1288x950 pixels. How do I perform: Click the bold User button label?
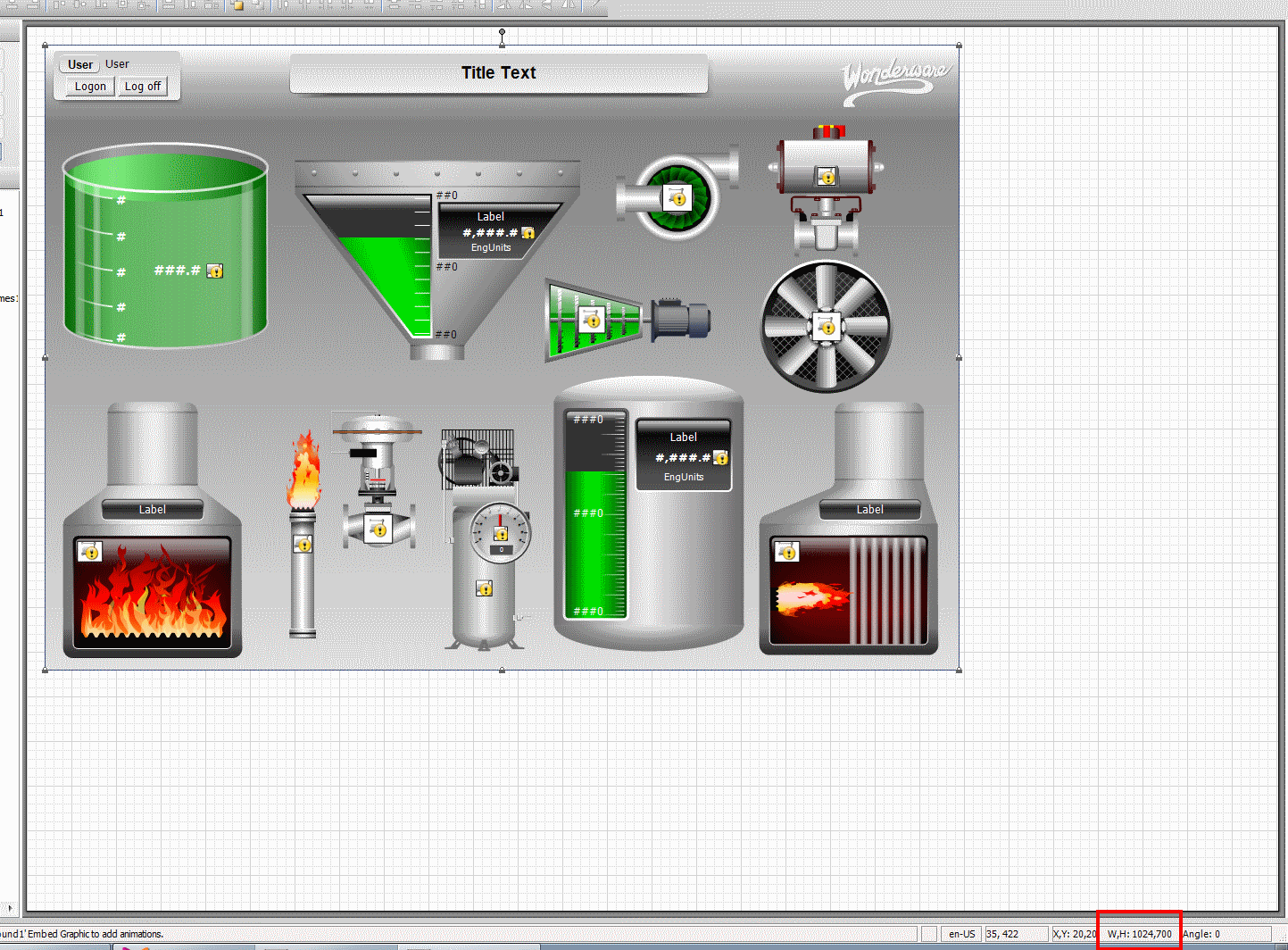coord(80,64)
